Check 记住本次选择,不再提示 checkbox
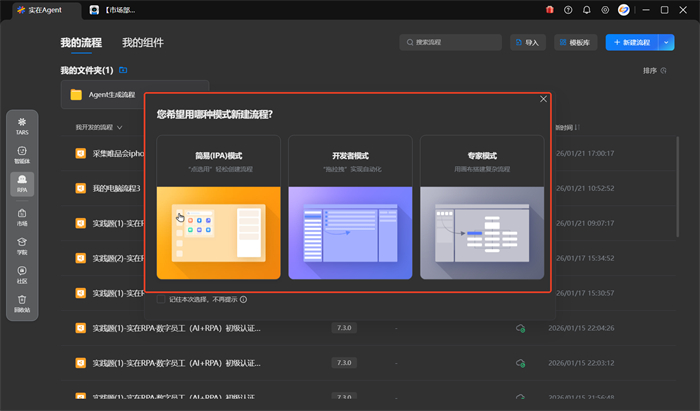The image size is (700, 411). coord(161,299)
